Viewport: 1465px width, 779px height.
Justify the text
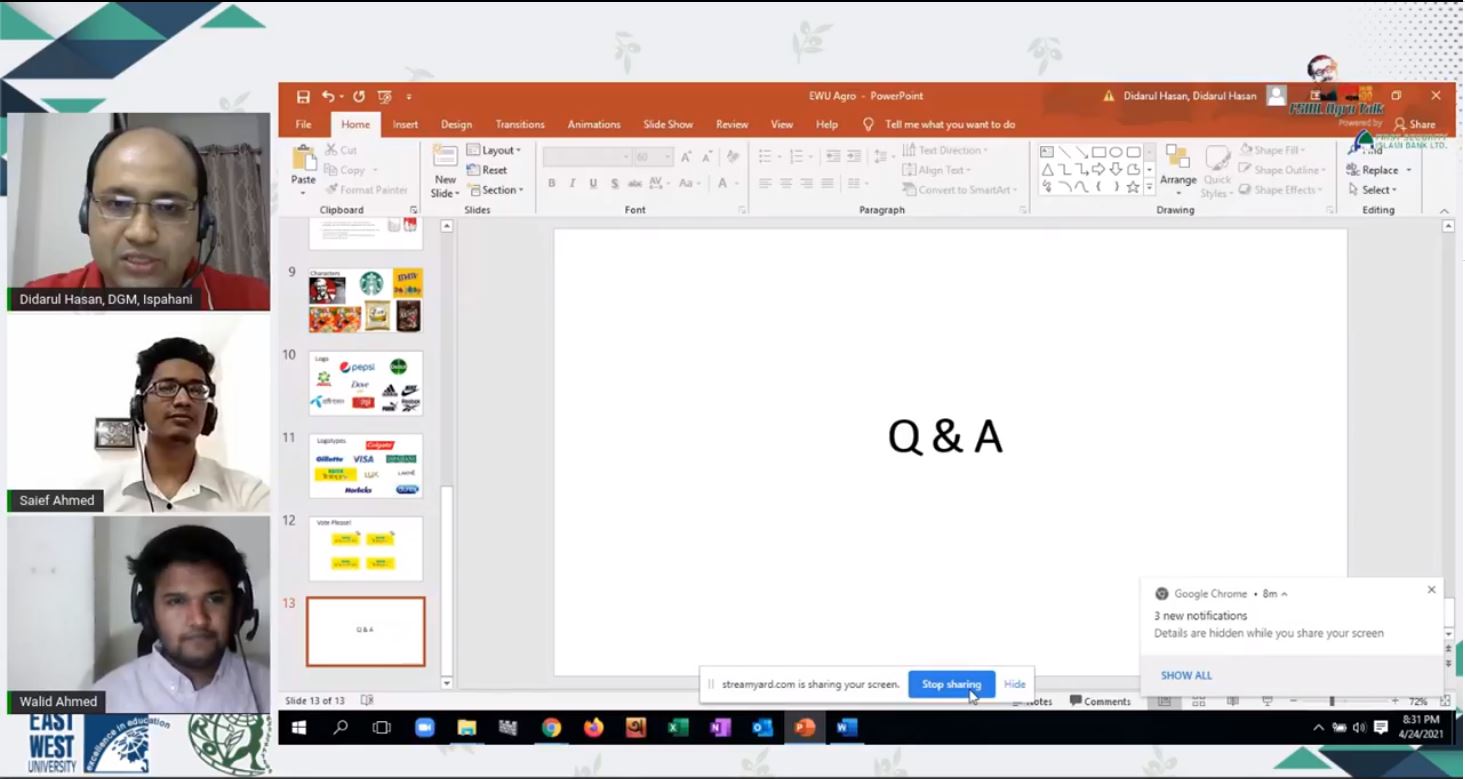coord(828,184)
